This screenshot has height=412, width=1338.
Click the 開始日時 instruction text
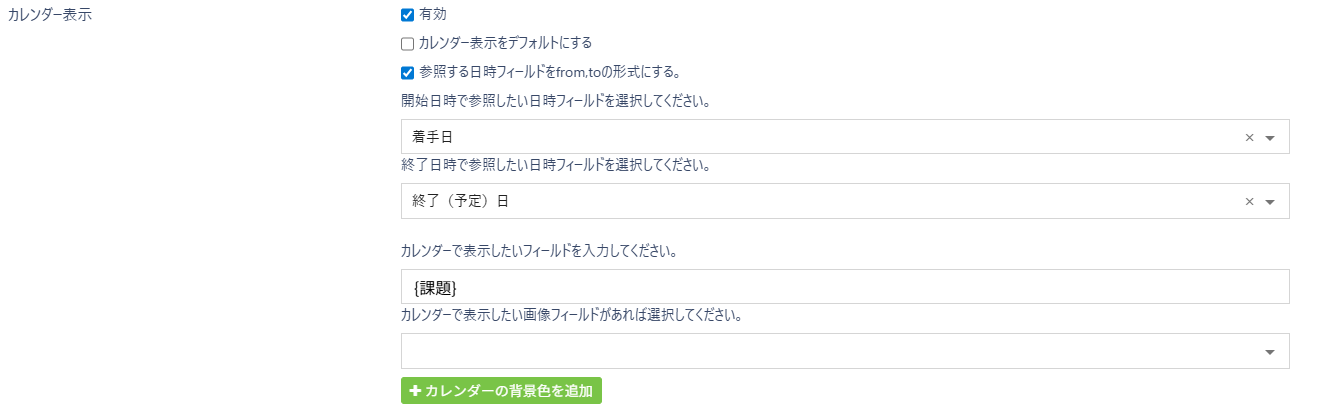coord(555,101)
